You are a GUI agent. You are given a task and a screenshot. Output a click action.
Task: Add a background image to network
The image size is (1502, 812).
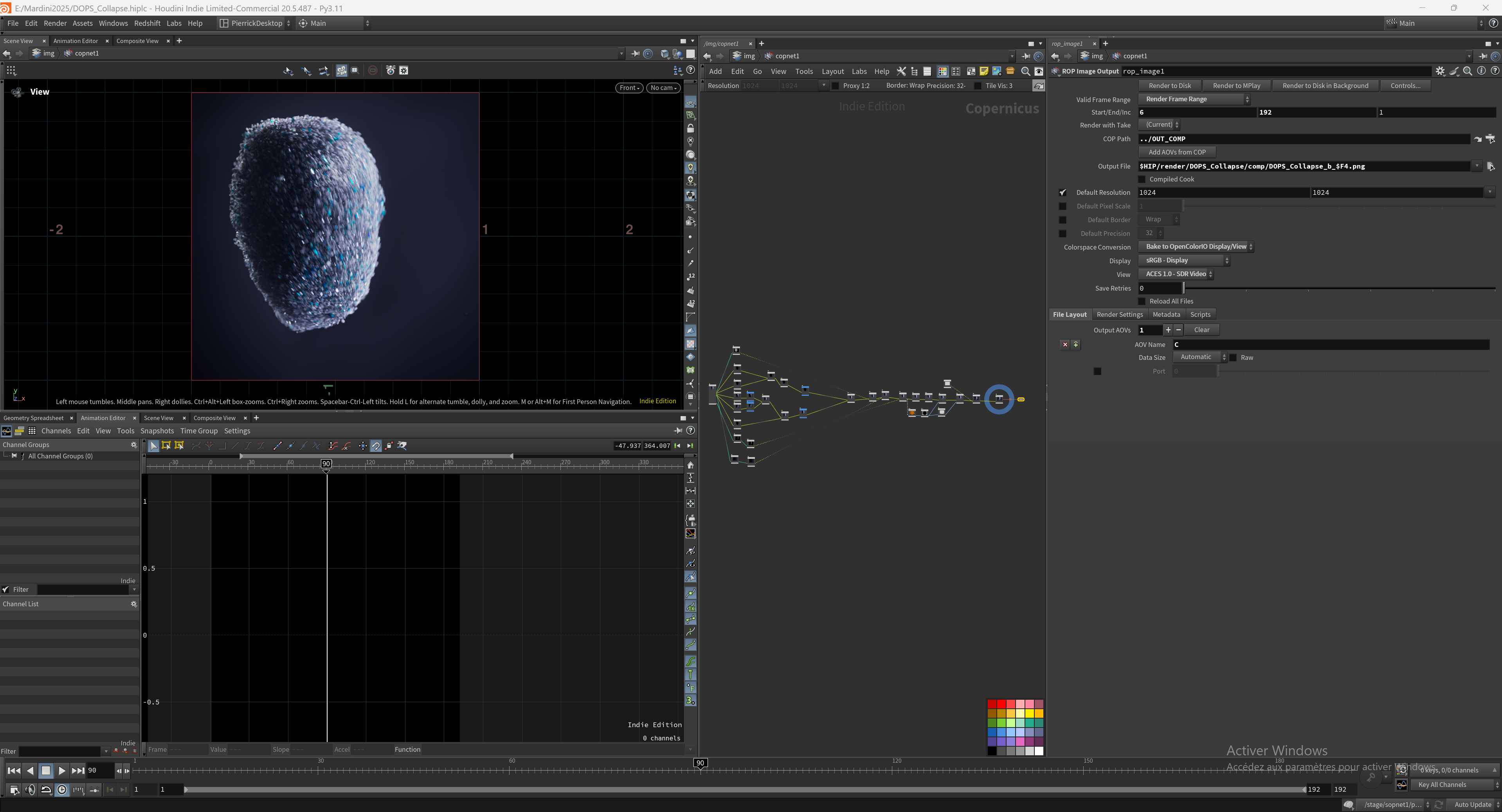(x=996, y=71)
